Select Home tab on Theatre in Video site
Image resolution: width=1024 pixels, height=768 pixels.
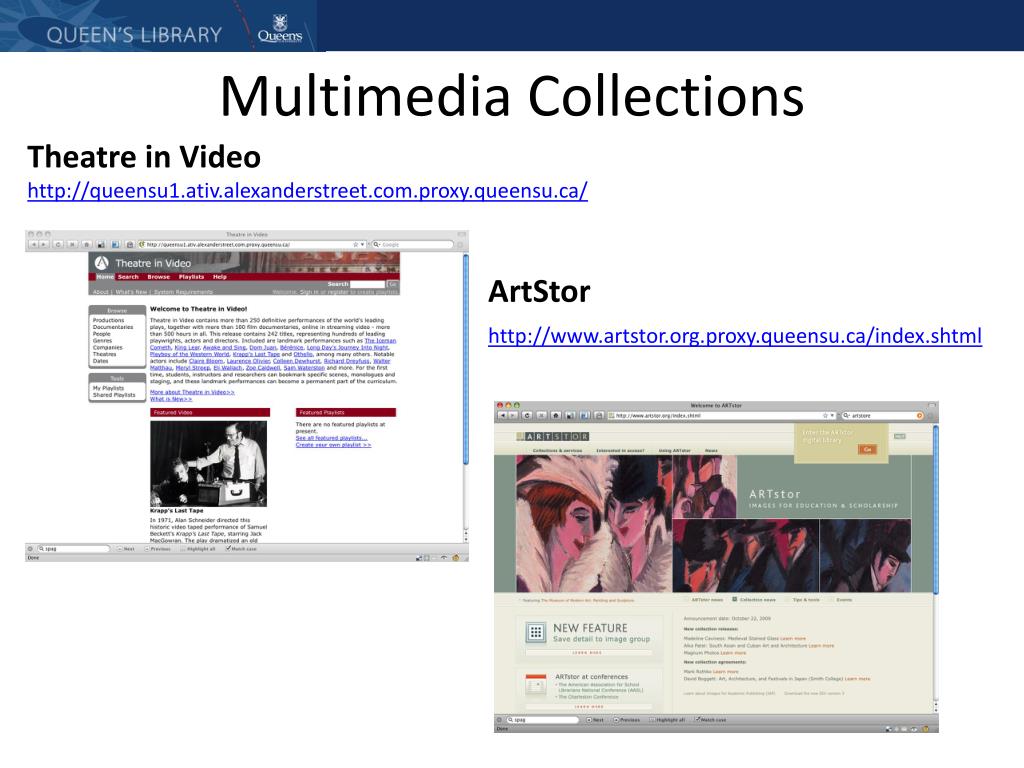click(104, 277)
